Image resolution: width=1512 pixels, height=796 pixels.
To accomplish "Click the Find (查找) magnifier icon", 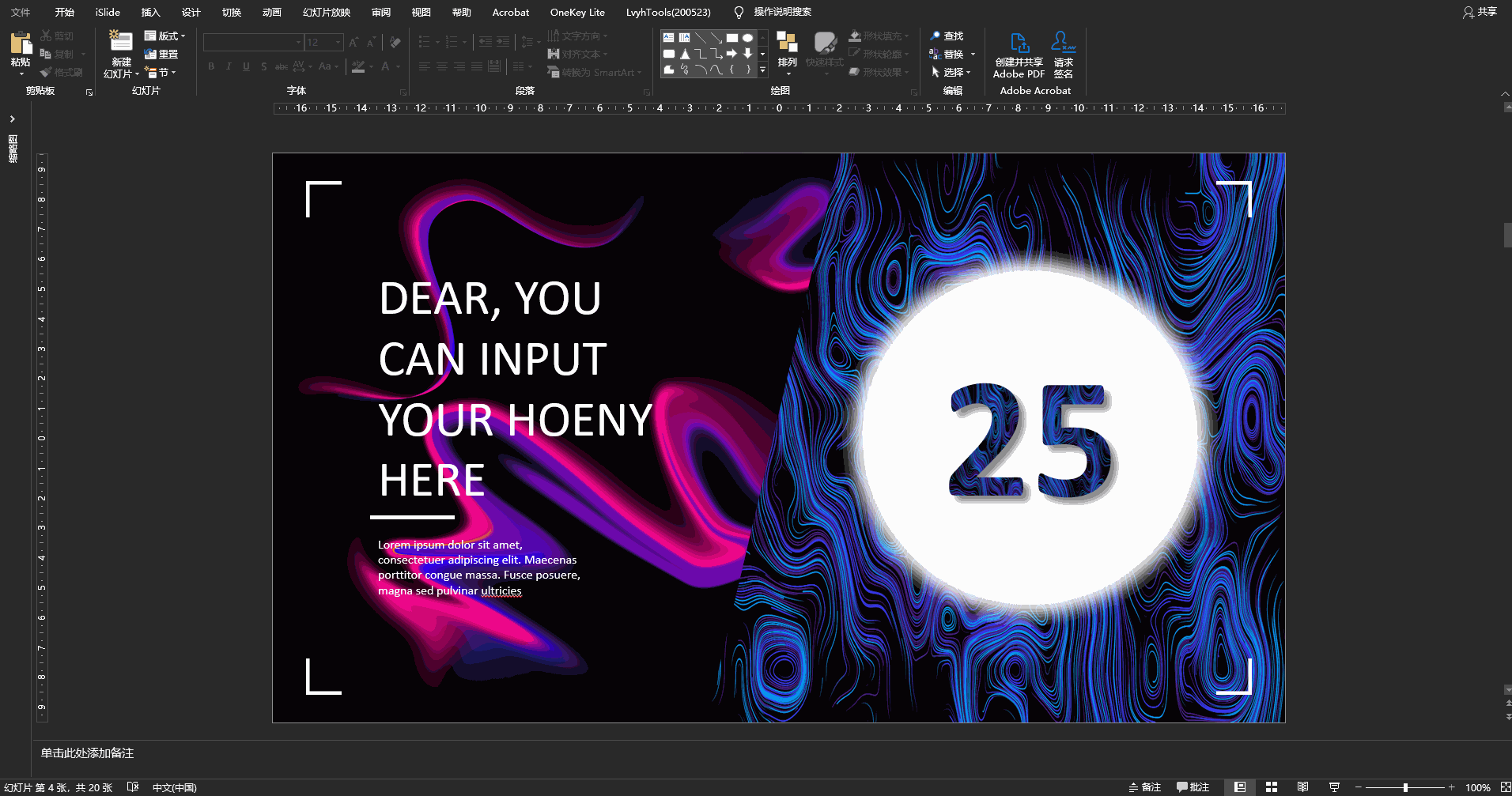I will [936, 36].
